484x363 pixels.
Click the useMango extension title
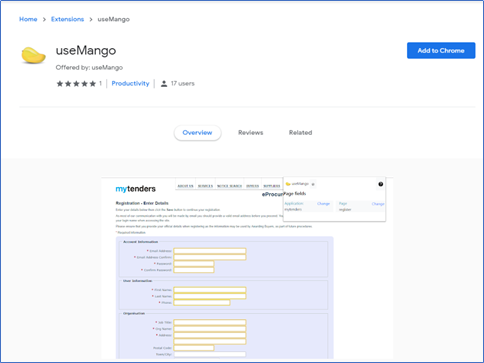pyautogui.click(x=86, y=50)
